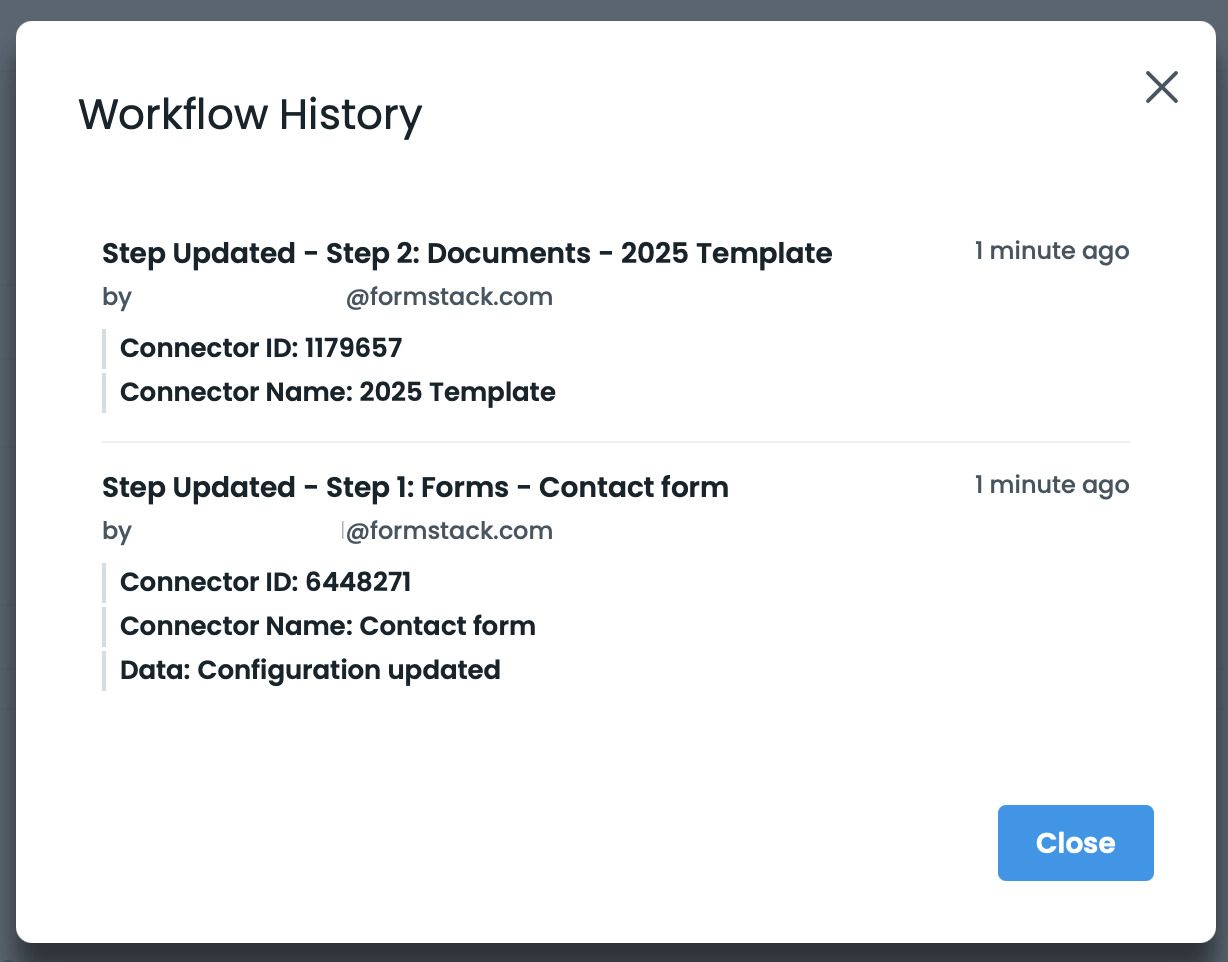Image resolution: width=1228 pixels, height=962 pixels.
Task: Click the Data: Configuration updated line
Action: click(x=310, y=670)
